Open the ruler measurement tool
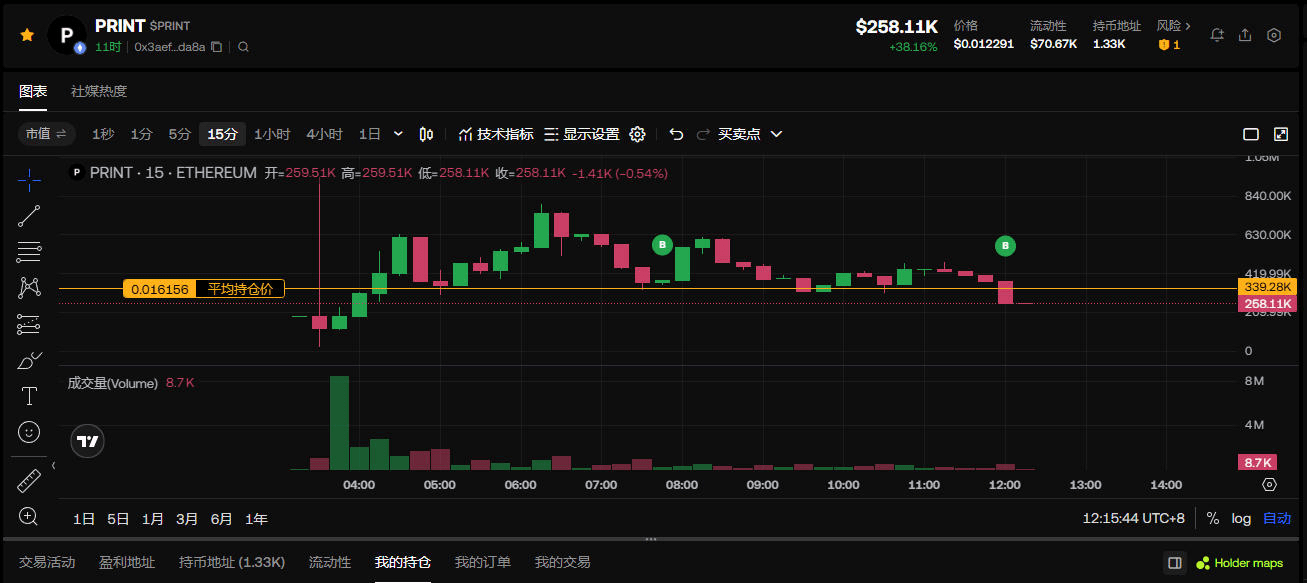The image size is (1307, 583). (29, 481)
